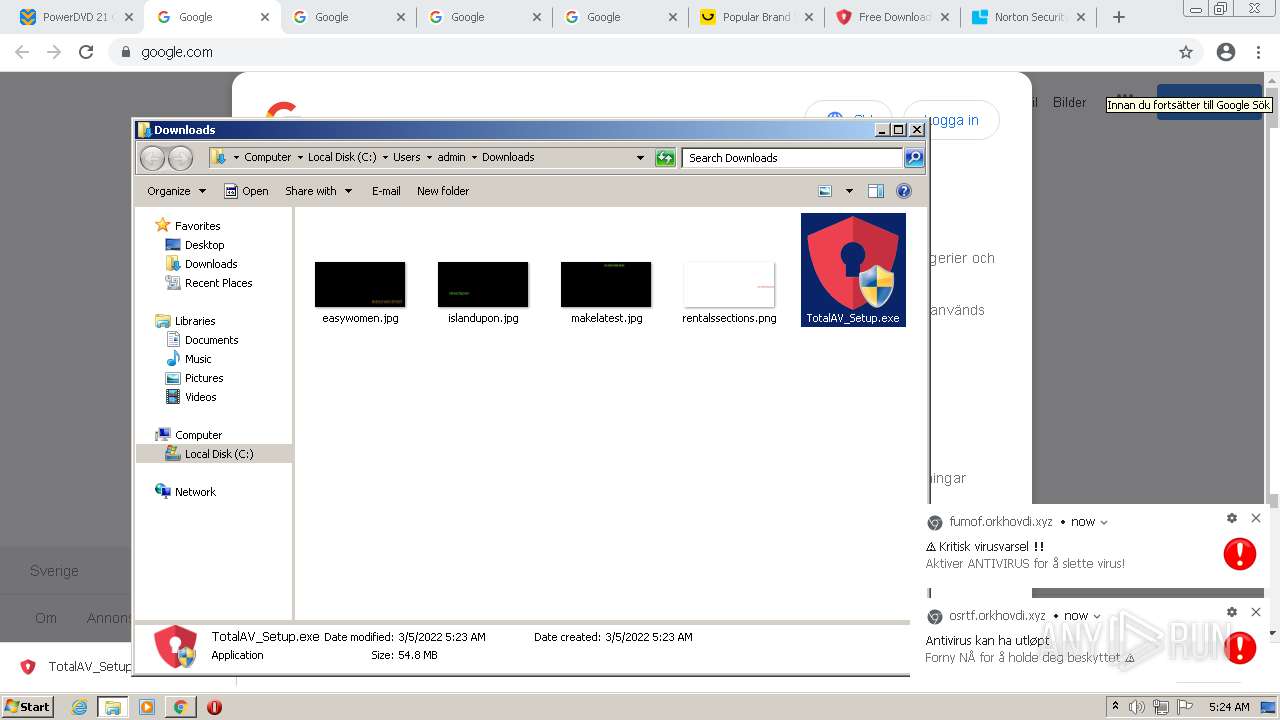Dismiss the fumof.orkhovdi.xyz notification

(x=1256, y=518)
